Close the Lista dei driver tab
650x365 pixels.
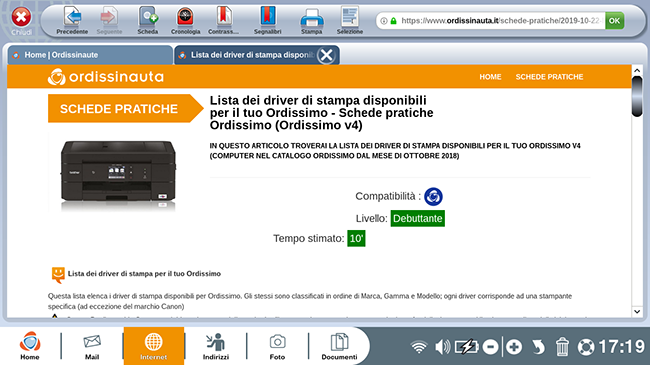[x=327, y=55]
